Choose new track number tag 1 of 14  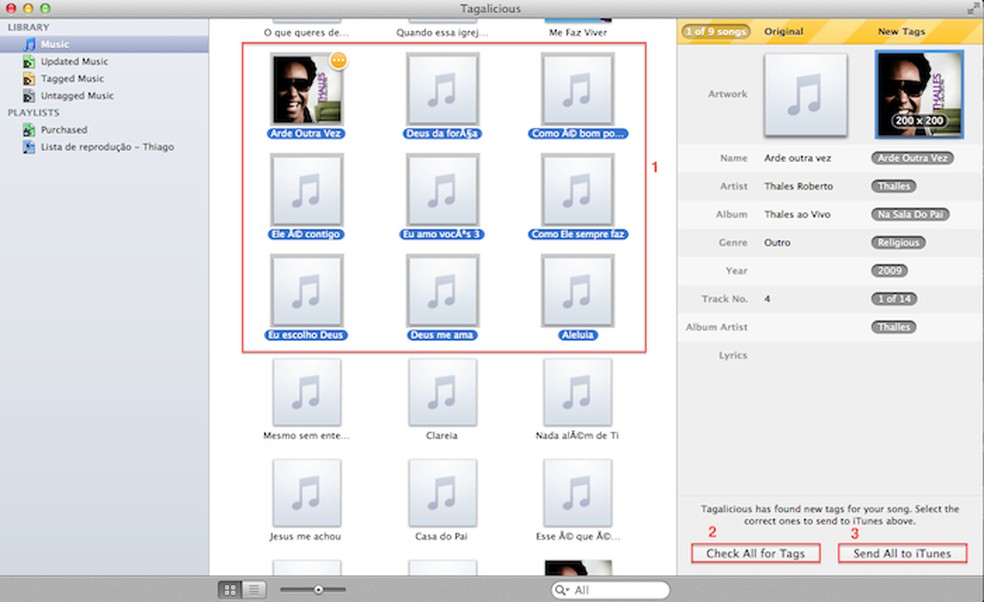[x=894, y=299]
